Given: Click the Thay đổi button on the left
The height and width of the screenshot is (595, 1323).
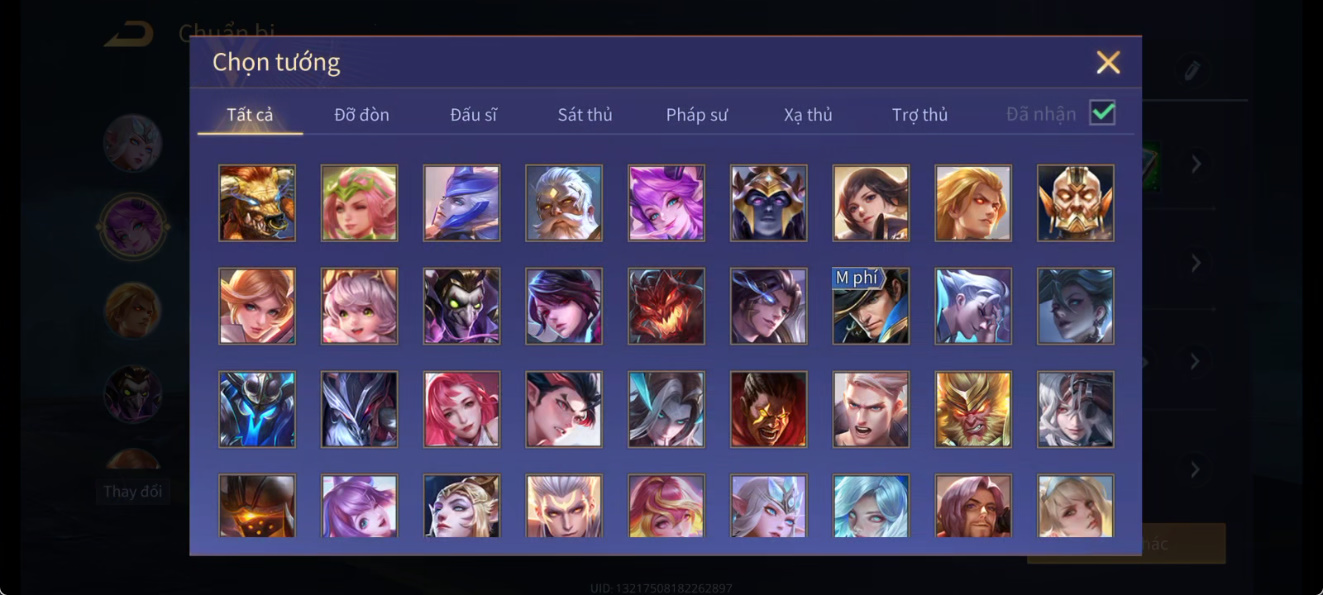Looking at the screenshot, I should point(133,492).
